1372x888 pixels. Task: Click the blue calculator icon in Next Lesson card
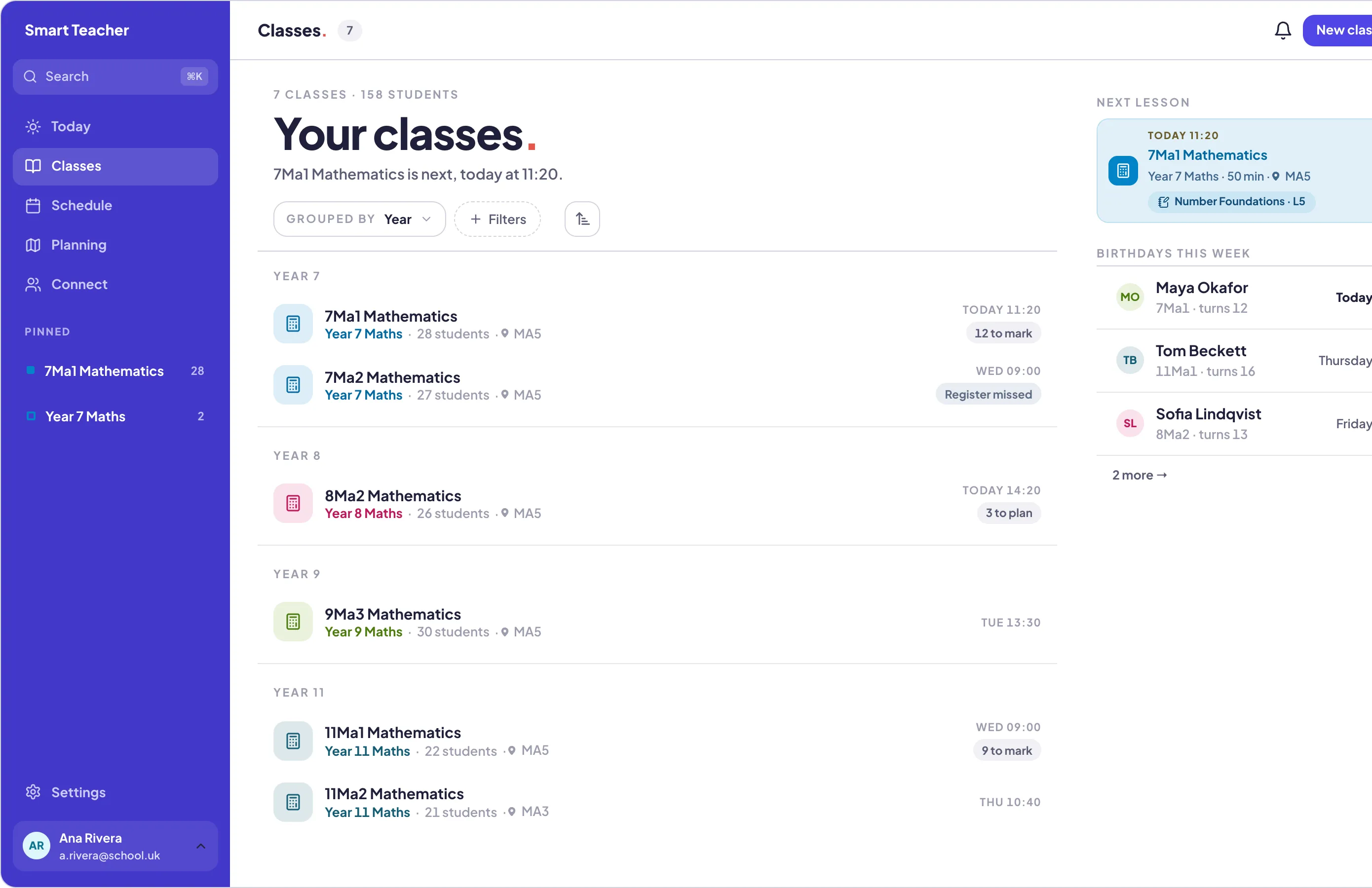1122,170
